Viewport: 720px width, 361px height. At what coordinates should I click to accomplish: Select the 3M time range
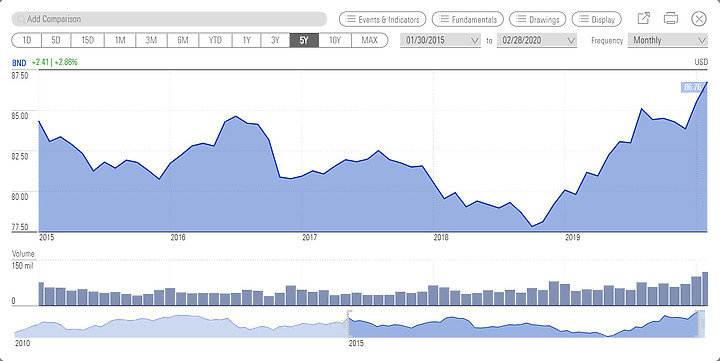(152, 40)
